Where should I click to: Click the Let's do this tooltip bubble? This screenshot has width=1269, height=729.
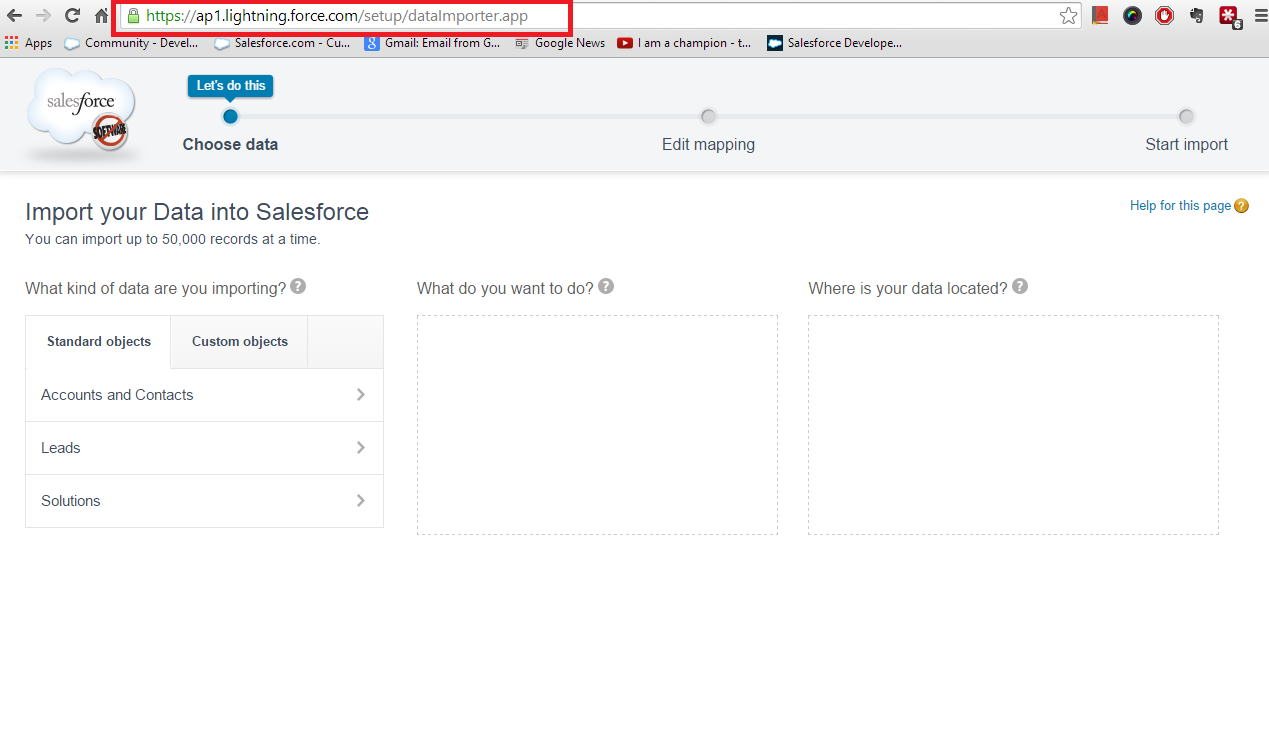pyautogui.click(x=230, y=86)
